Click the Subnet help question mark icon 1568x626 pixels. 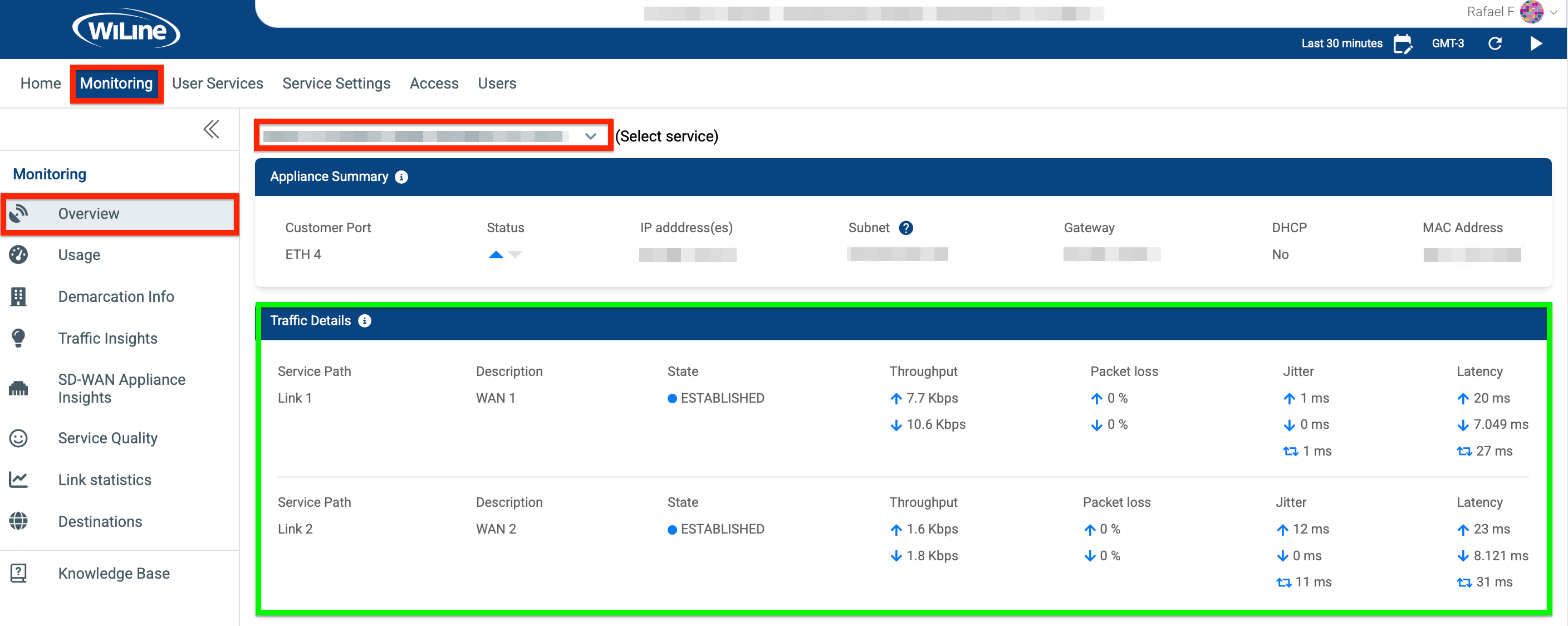(906, 228)
